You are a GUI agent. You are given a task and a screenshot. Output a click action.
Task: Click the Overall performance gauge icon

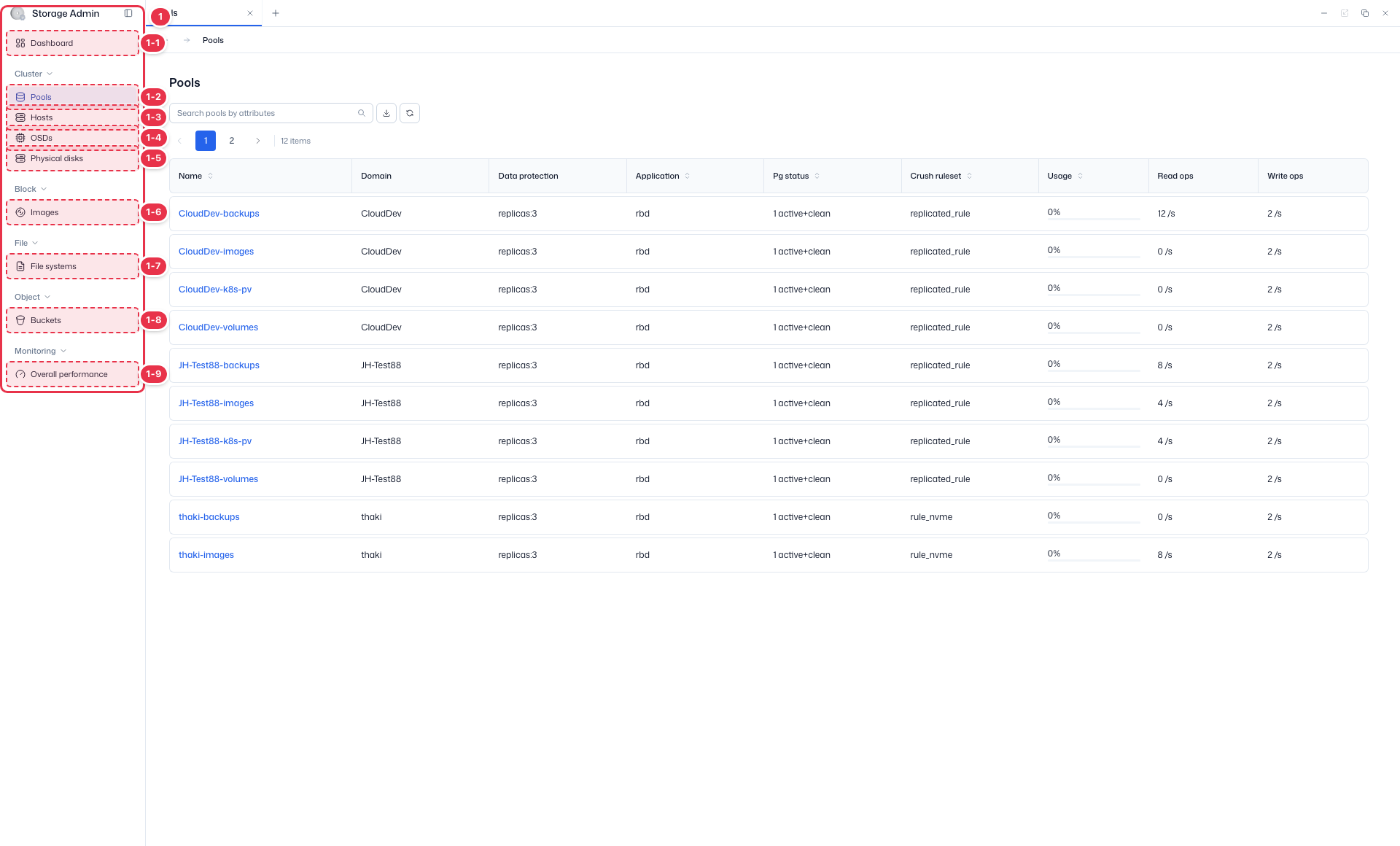pos(20,374)
